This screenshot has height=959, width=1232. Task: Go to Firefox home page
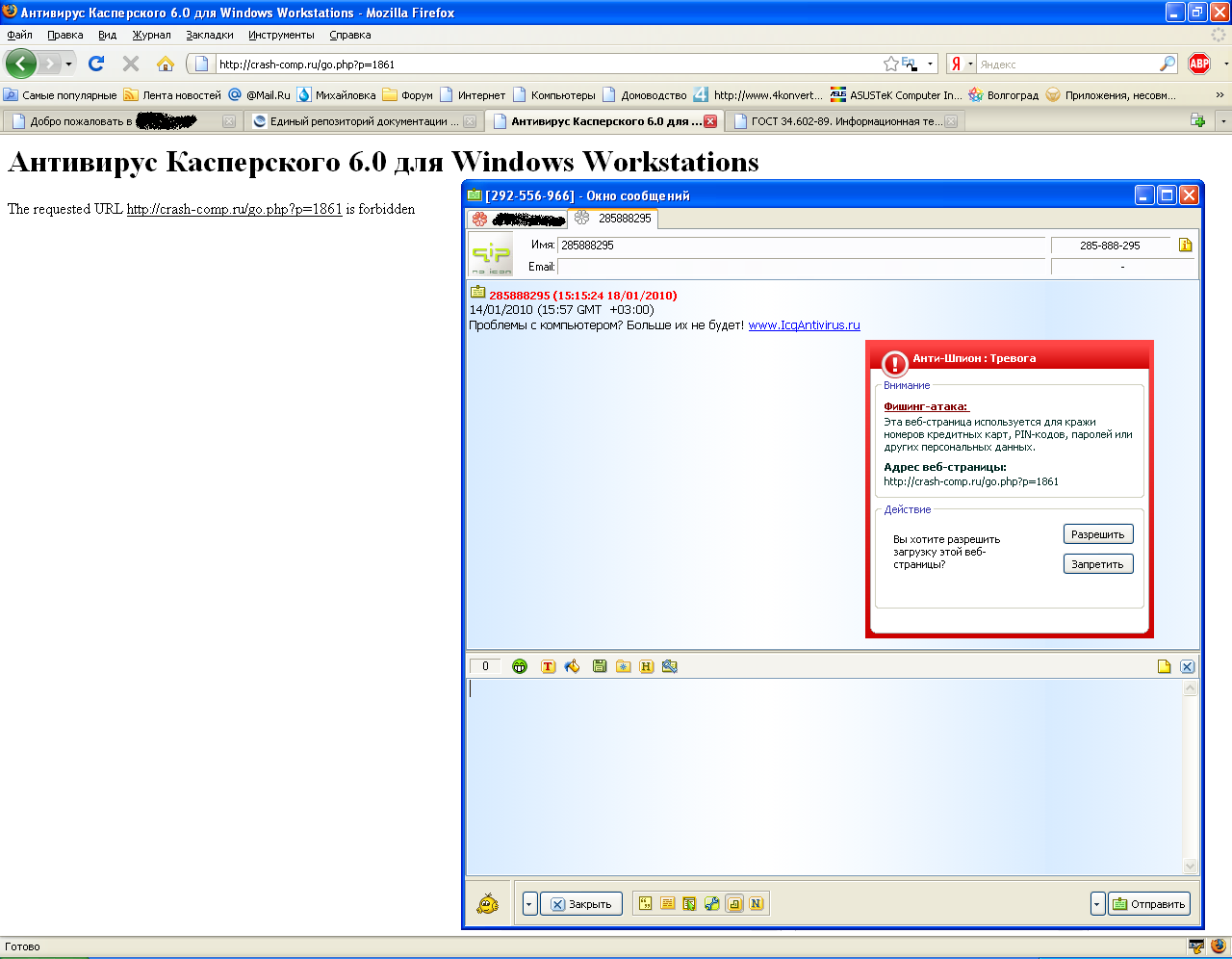point(166,64)
